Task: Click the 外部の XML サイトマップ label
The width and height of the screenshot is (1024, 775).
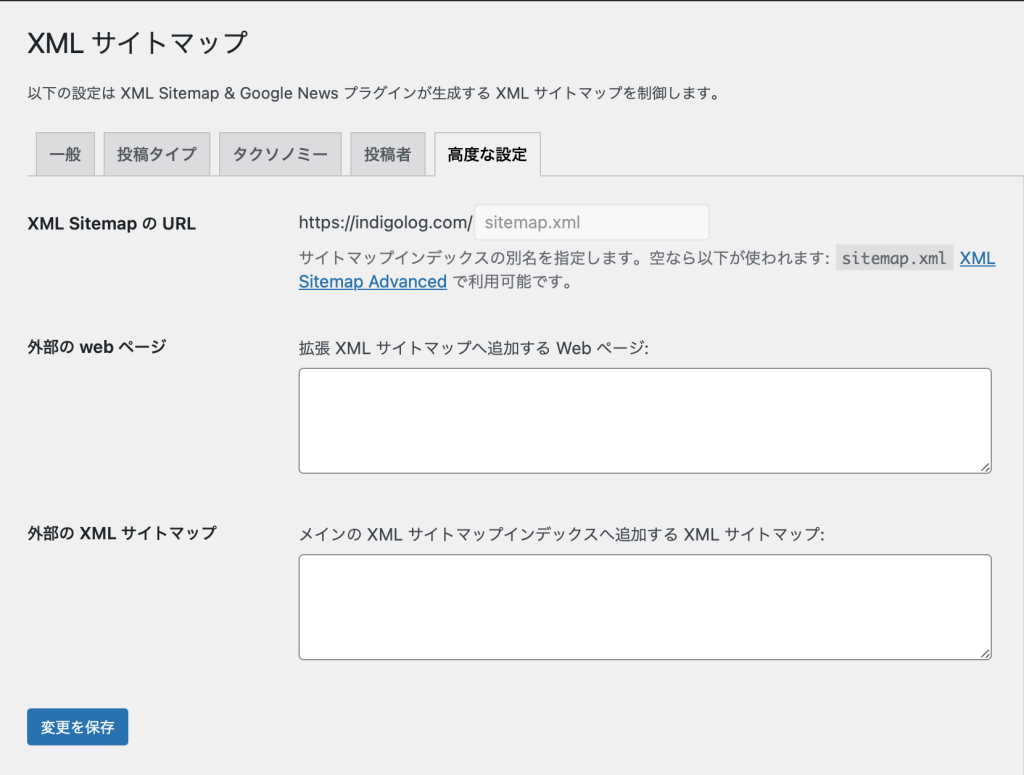Action: pos(122,533)
